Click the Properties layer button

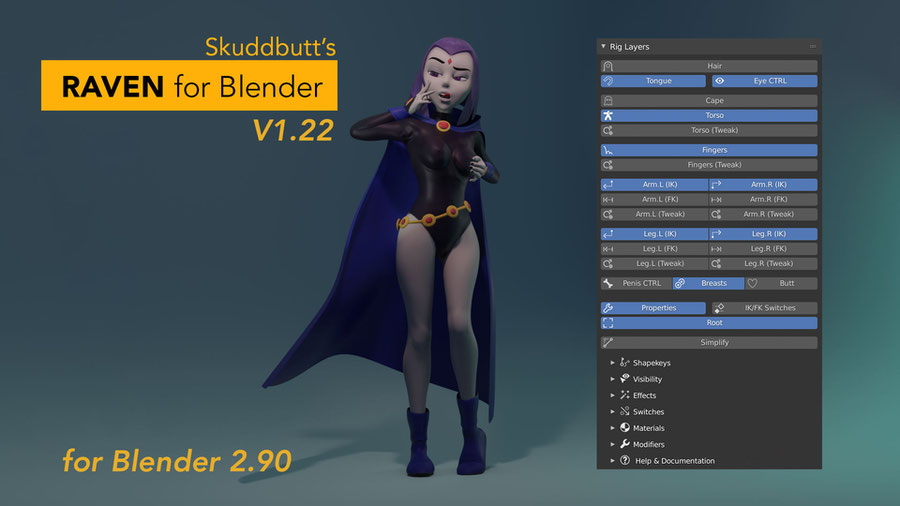[x=653, y=308]
